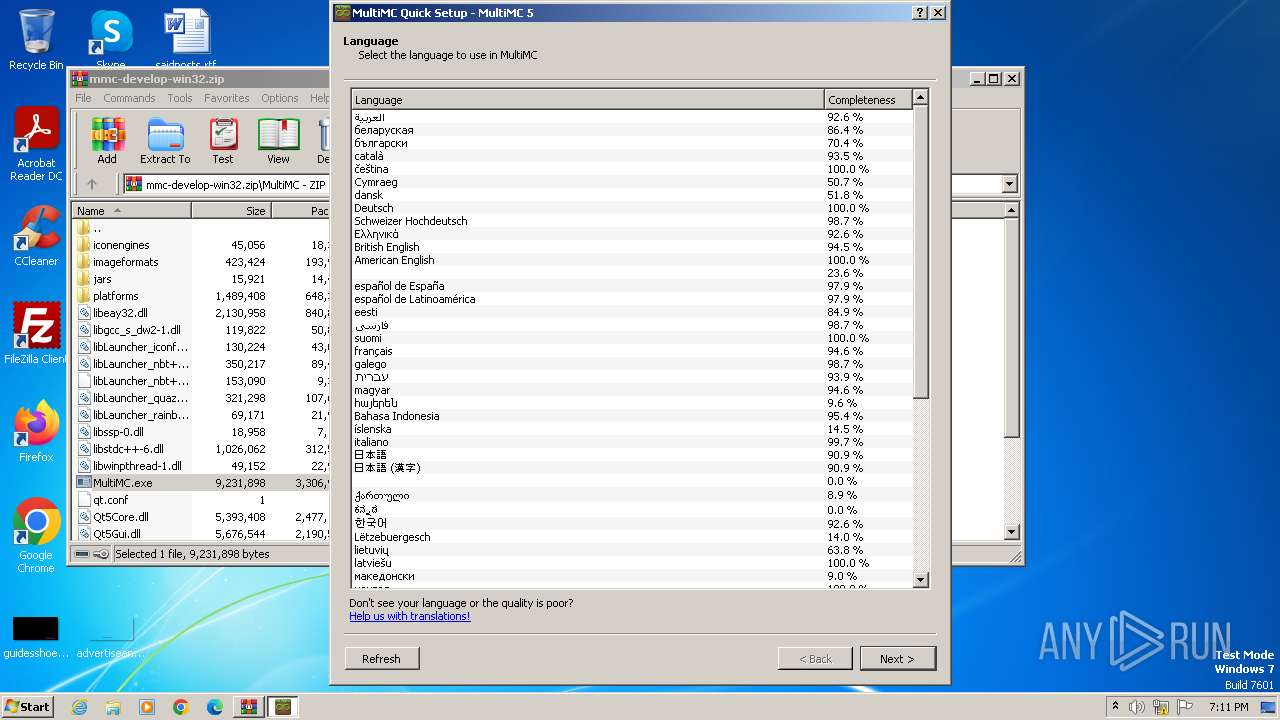The width and height of the screenshot is (1280, 720).
Task: Open the Start menu
Action: tap(27, 707)
